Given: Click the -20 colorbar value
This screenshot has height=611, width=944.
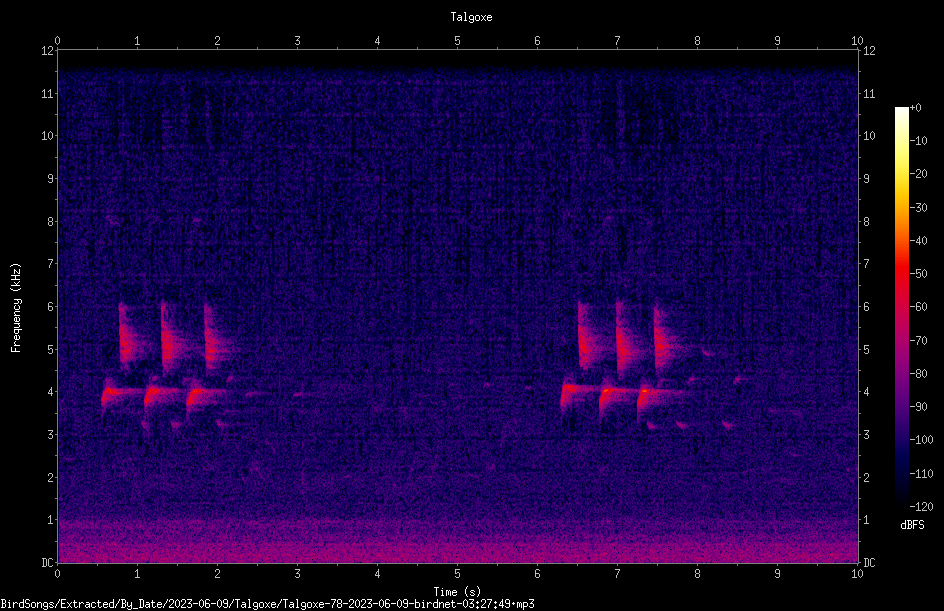Looking at the screenshot, I should coord(918,173).
